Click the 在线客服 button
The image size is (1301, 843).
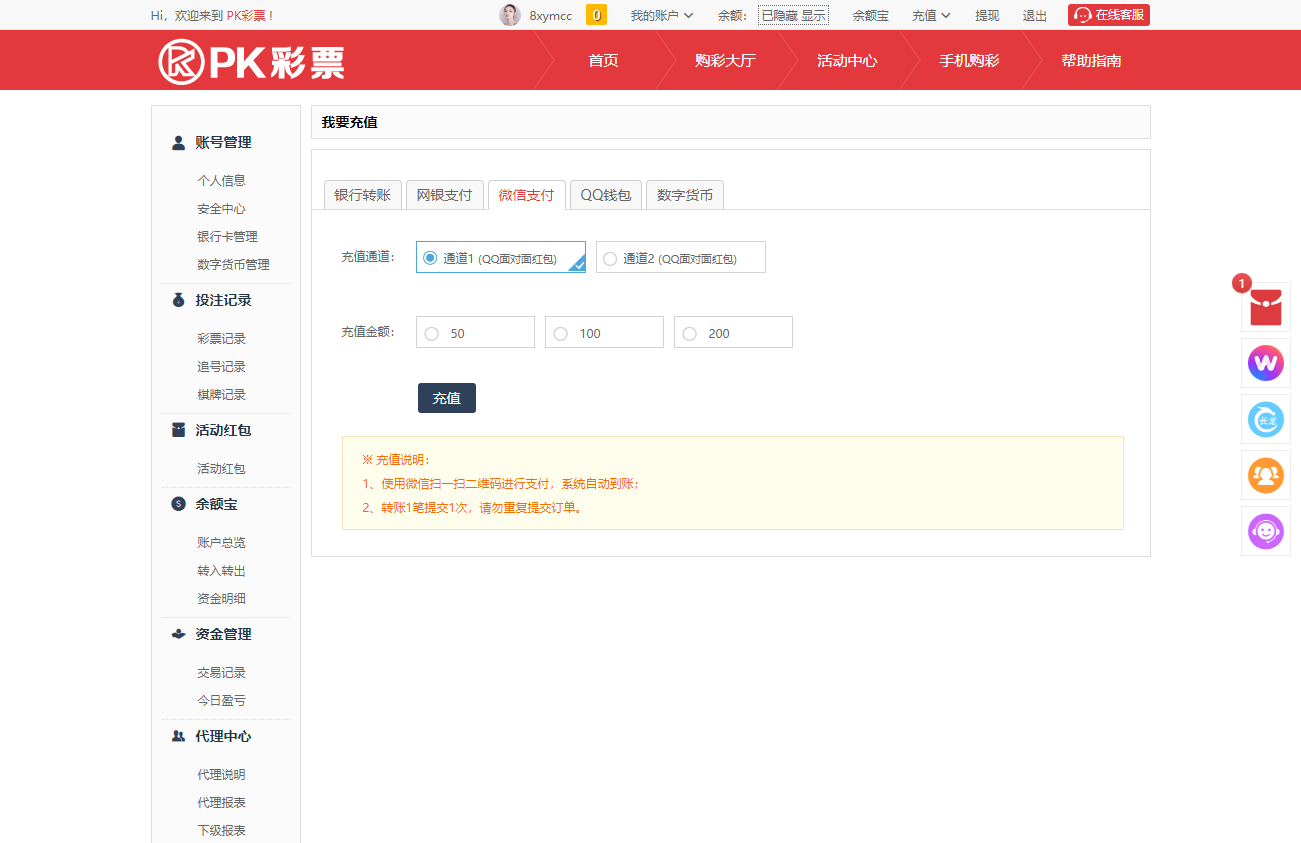1108,15
